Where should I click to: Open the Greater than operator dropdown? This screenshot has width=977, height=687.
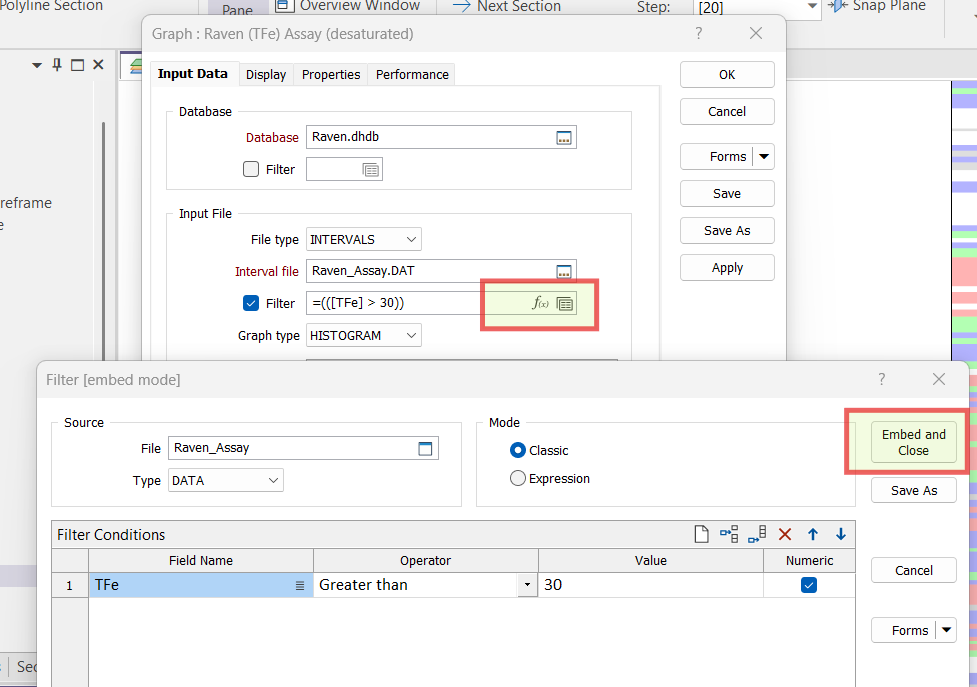(x=527, y=585)
